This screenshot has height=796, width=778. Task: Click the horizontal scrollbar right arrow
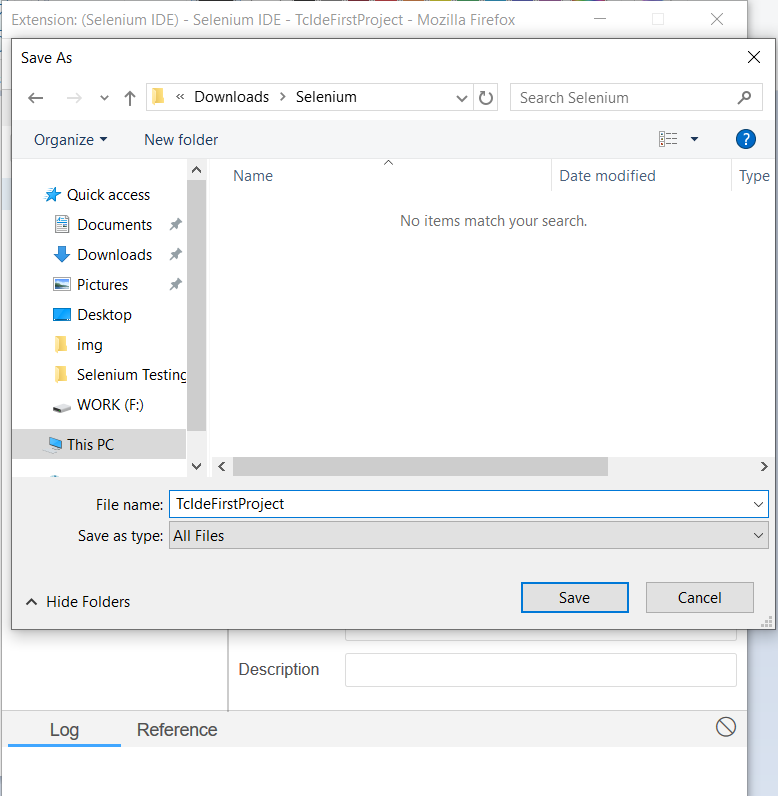click(764, 467)
